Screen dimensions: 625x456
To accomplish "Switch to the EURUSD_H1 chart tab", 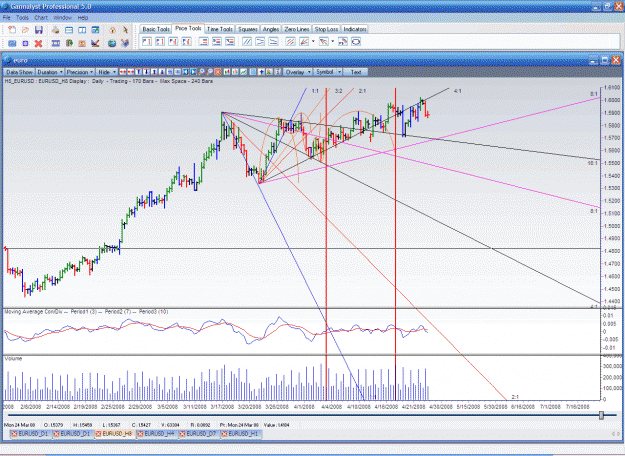I will pyautogui.click(x=240, y=434).
